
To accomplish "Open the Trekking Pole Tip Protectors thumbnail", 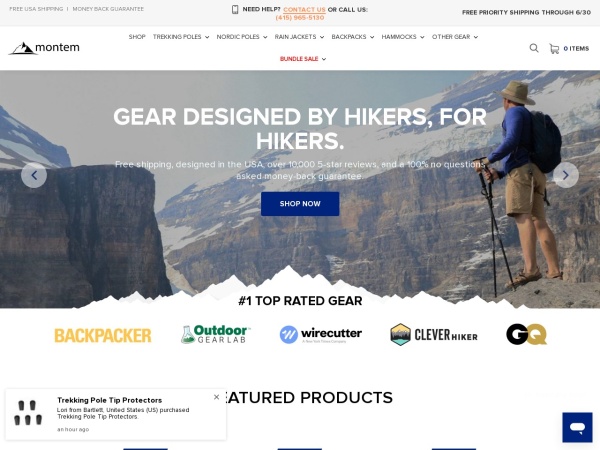I will [28, 413].
